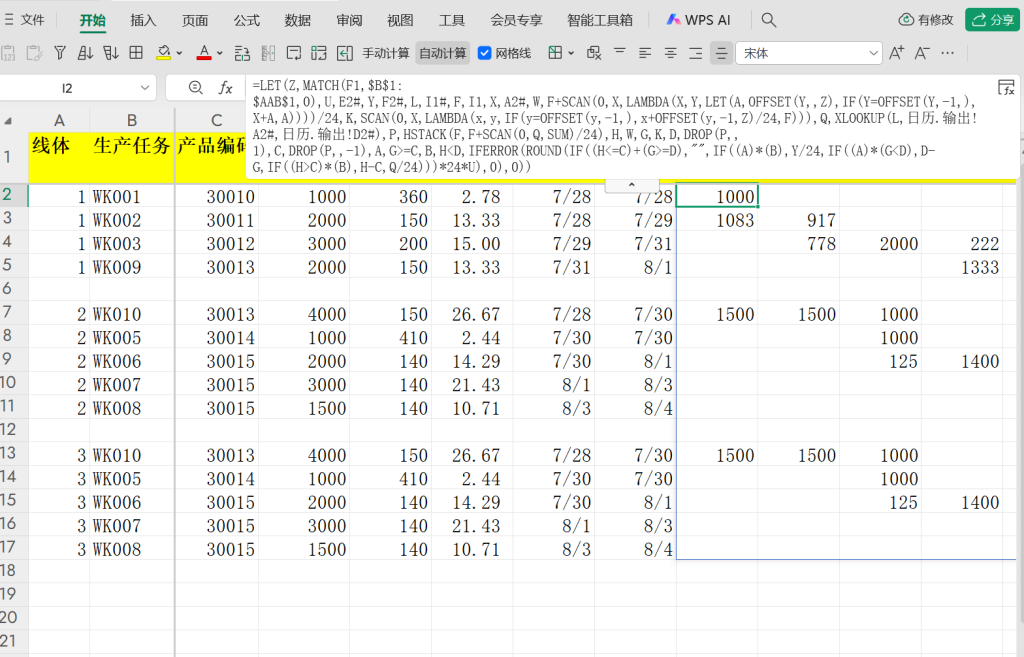Click the search magnifier icon
Screen dimensions: 1024x657
(x=769, y=20)
